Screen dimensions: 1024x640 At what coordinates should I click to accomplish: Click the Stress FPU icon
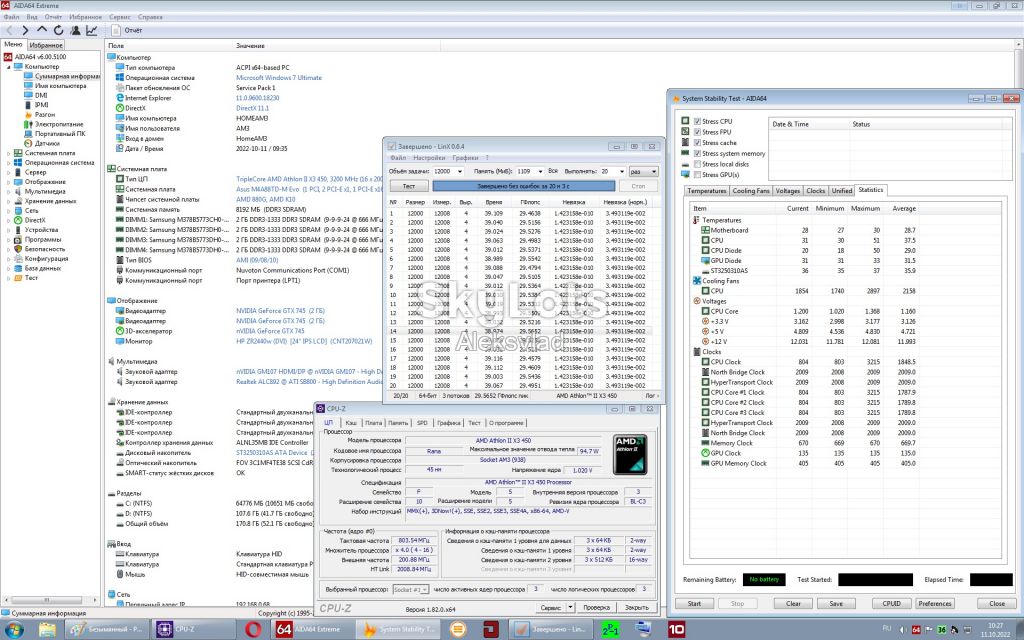pyautogui.click(x=685, y=131)
